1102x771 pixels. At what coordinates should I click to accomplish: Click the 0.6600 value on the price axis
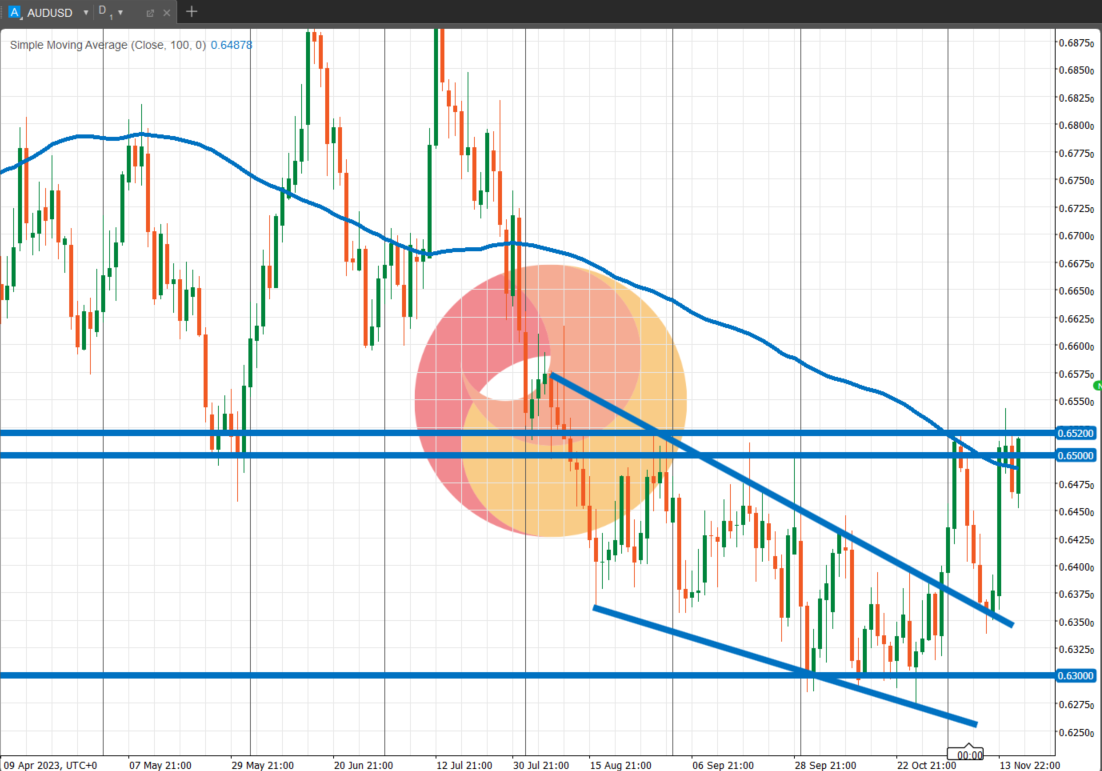coord(1075,346)
